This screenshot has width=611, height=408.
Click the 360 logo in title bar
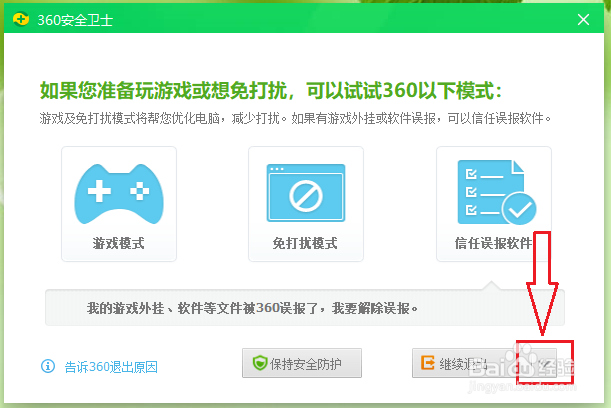click(x=21, y=19)
